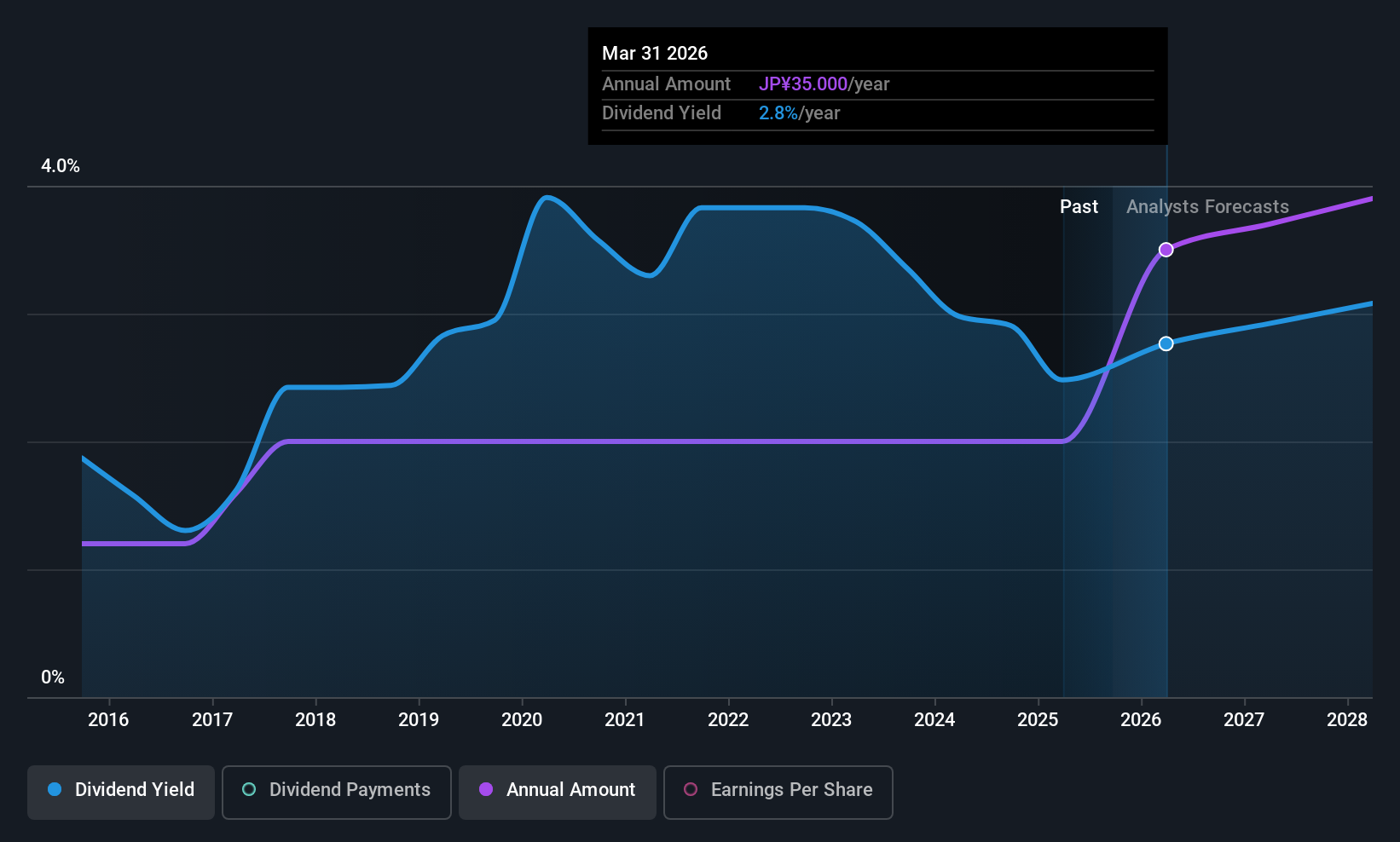Click the teal Dividend Payments legend circle

coord(249,789)
